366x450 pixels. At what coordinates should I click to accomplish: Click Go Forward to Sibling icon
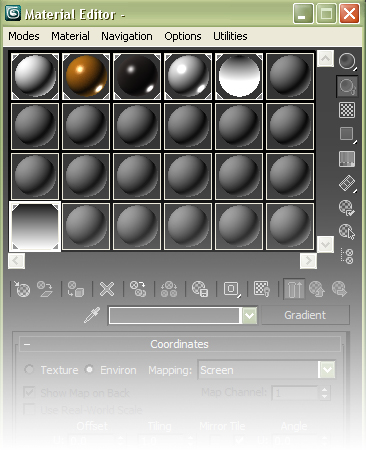340,289
